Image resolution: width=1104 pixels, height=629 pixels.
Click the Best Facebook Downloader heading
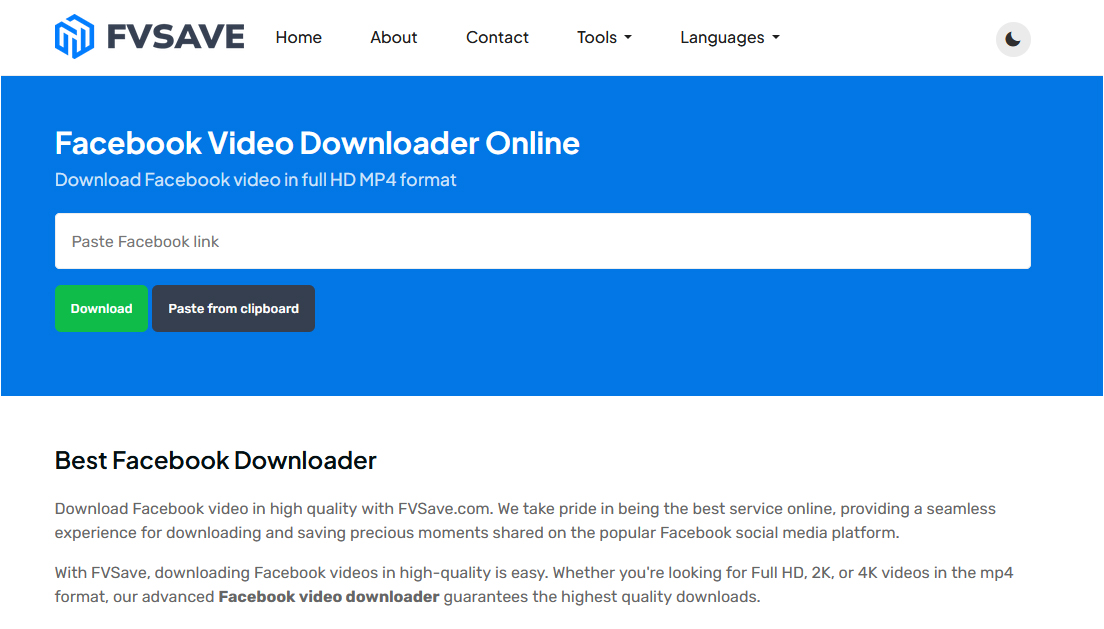[215, 461]
